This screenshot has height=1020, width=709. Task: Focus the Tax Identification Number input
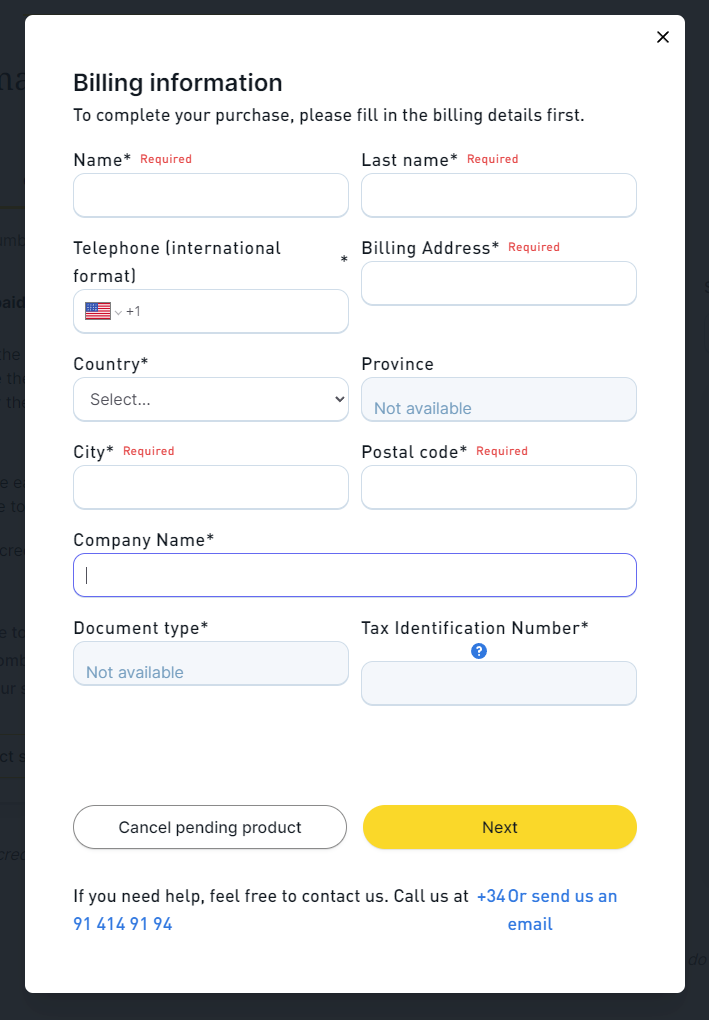pos(498,683)
